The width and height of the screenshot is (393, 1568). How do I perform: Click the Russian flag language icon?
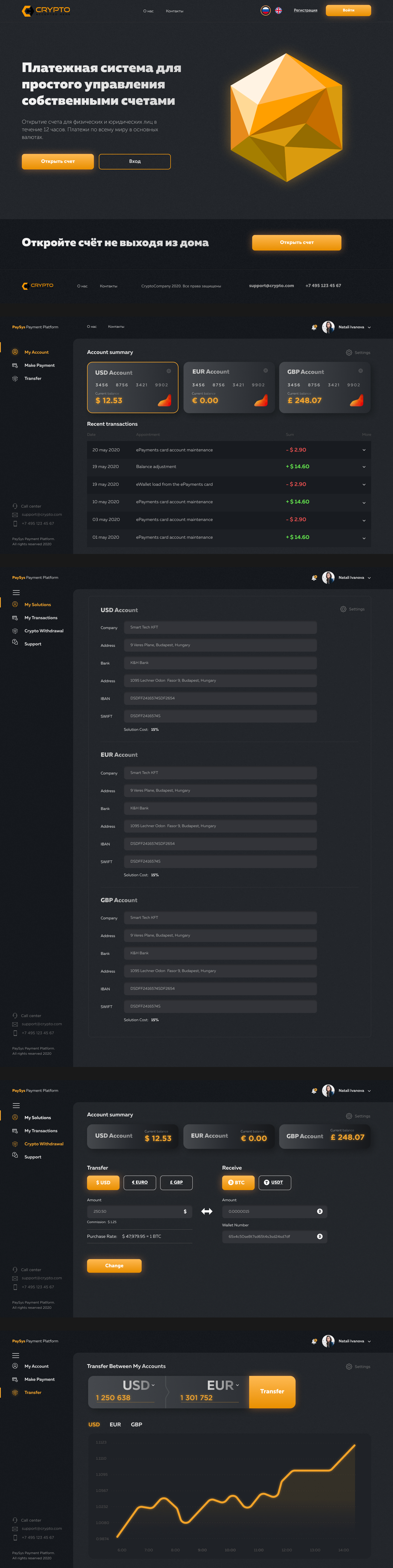(265, 10)
